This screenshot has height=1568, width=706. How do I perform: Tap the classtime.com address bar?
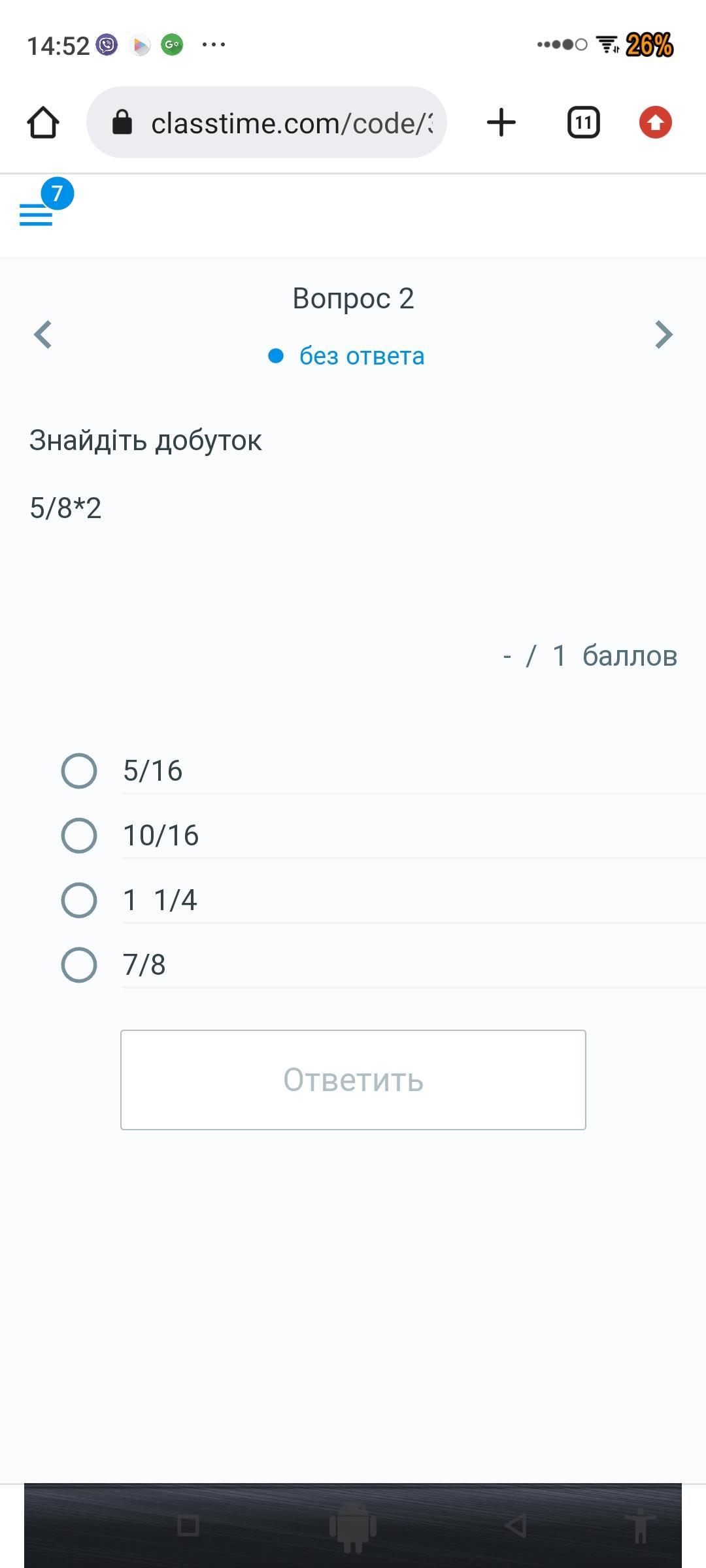pos(291,123)
